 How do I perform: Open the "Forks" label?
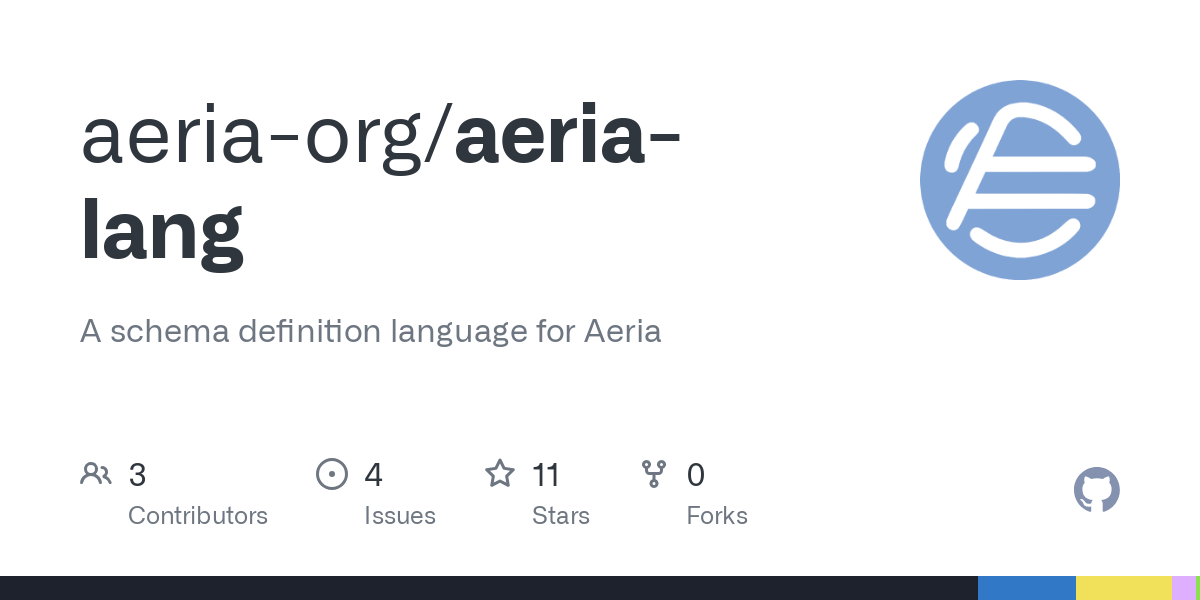coord(717,516)
